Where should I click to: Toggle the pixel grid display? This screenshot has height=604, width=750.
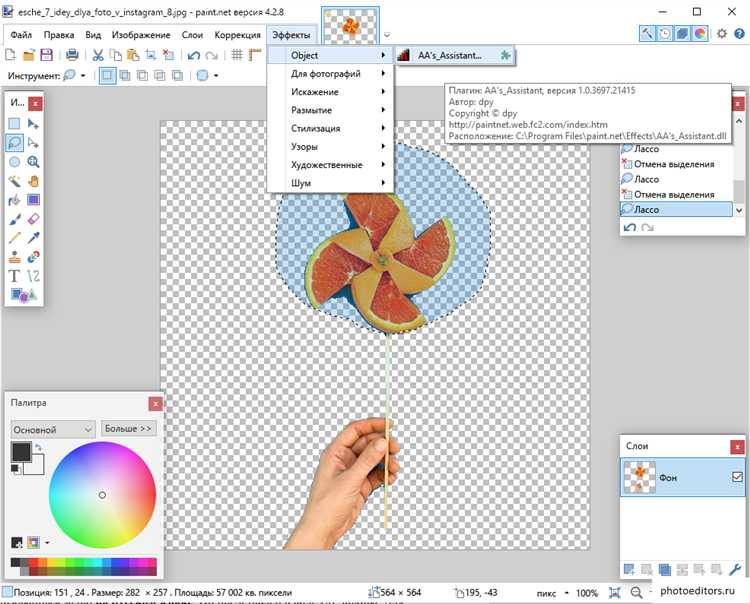pyautogui.click(x=239, y=54)
